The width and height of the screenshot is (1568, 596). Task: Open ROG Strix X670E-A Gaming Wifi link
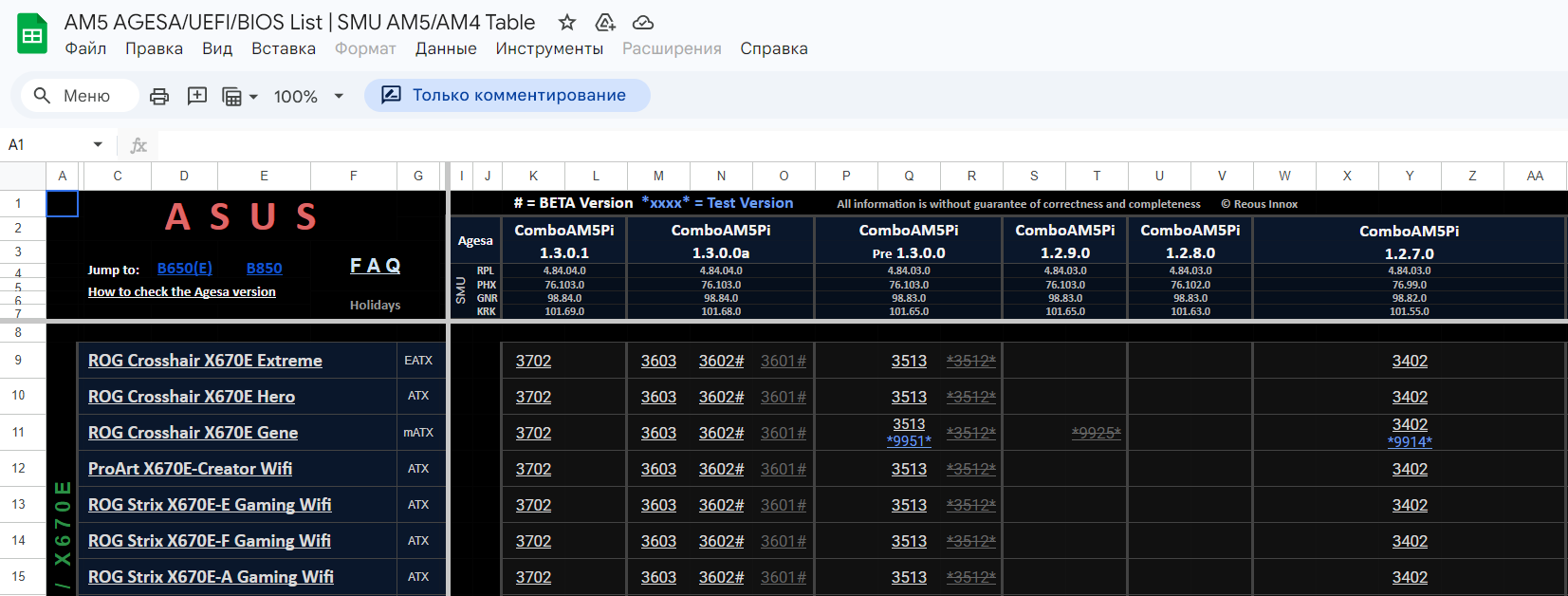tap(211, 577)
